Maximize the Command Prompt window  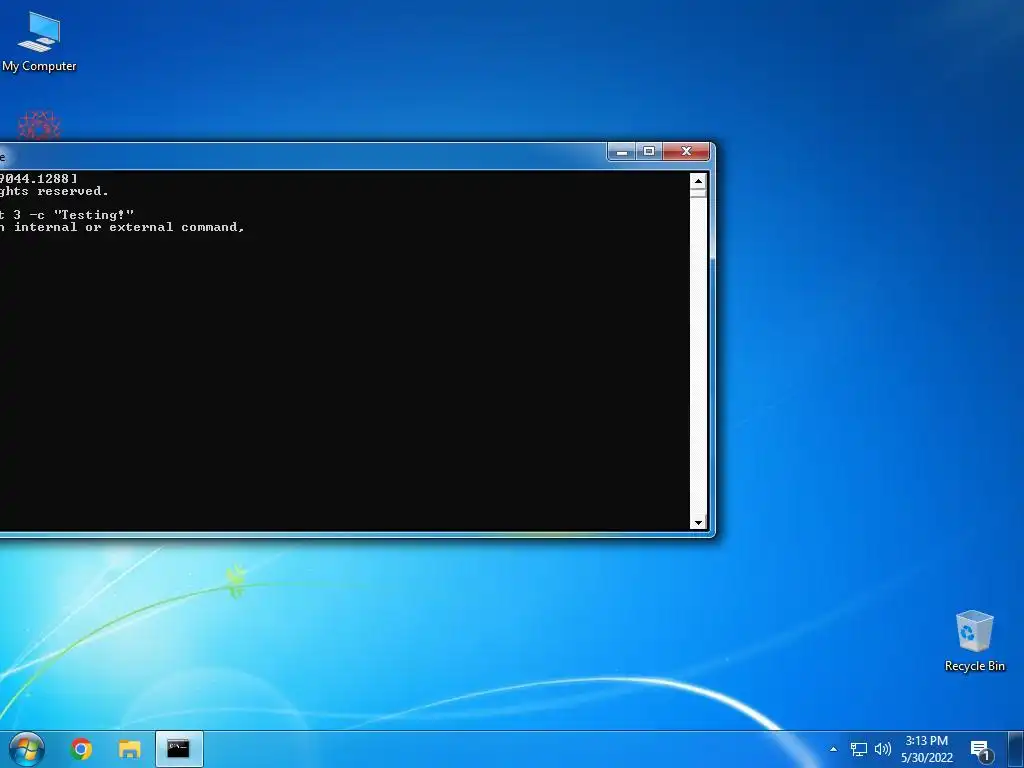649,152
